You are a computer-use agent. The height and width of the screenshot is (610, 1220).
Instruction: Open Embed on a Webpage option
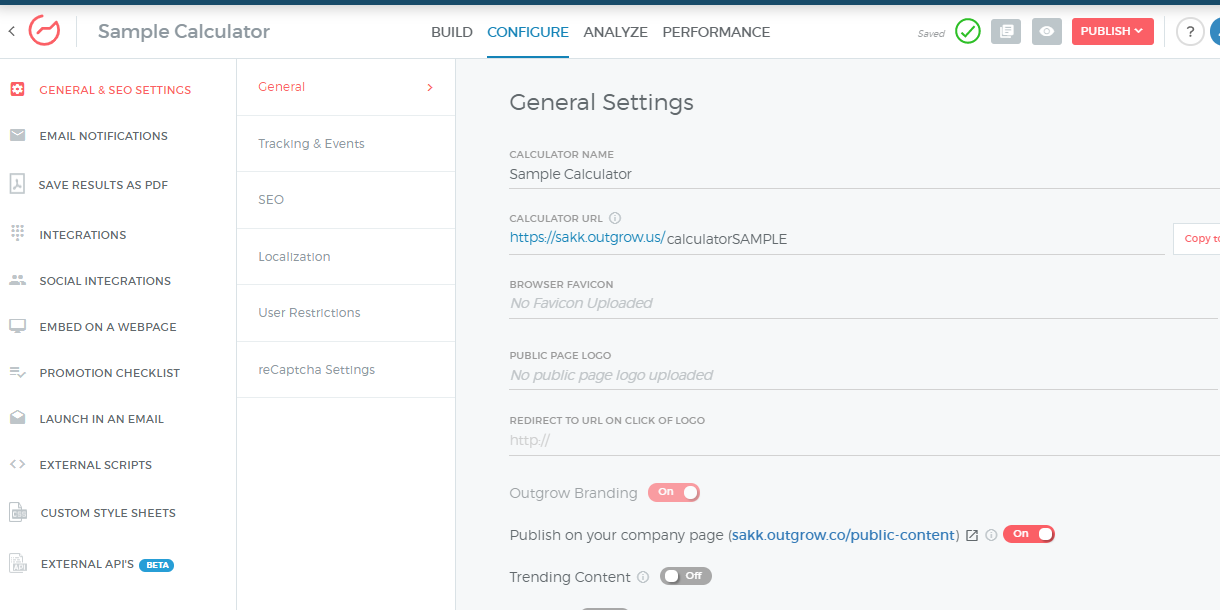click(108, 327)
